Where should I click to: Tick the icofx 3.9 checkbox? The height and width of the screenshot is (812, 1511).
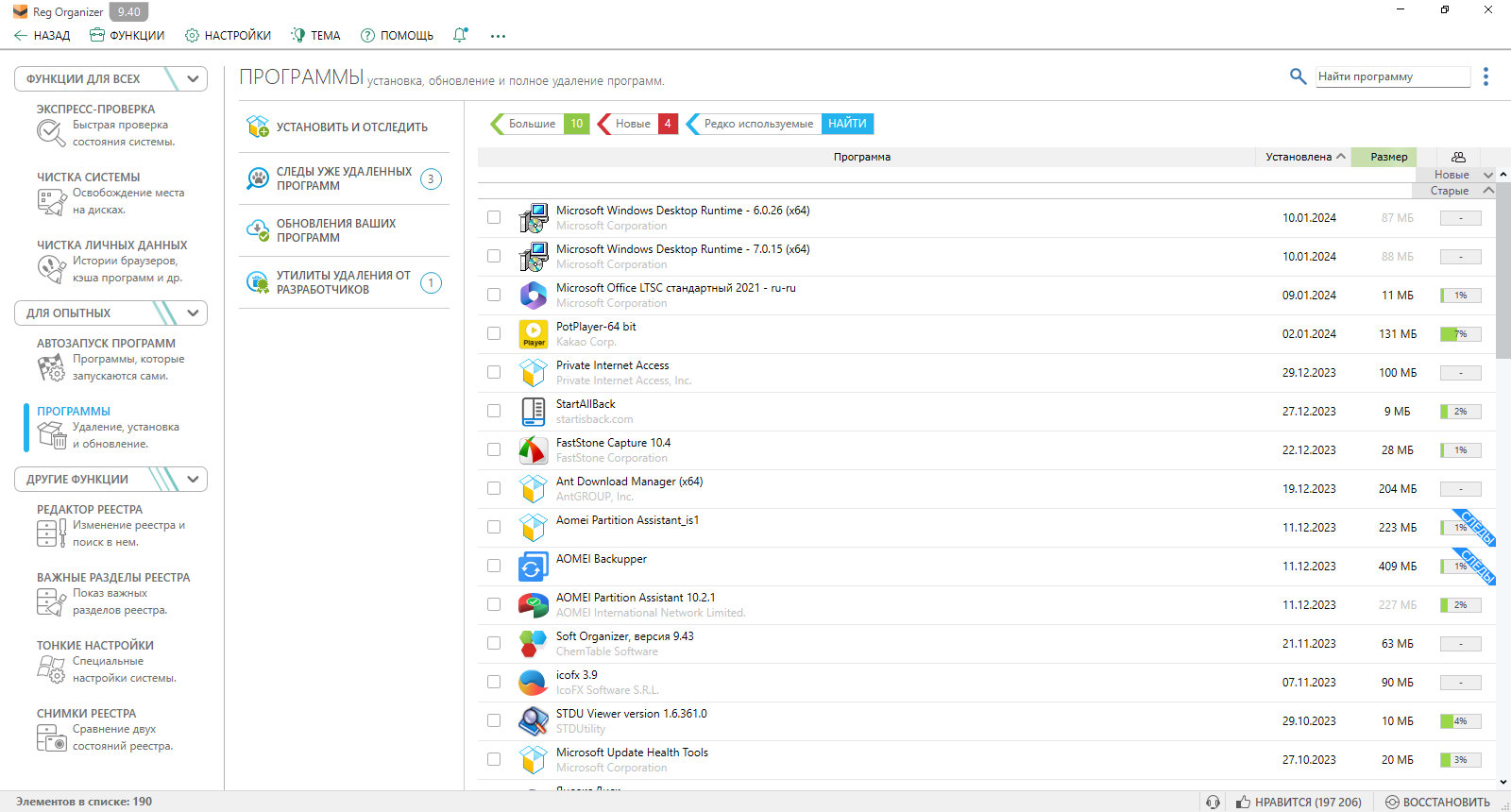pyautogui.click(x=494, y=682)
